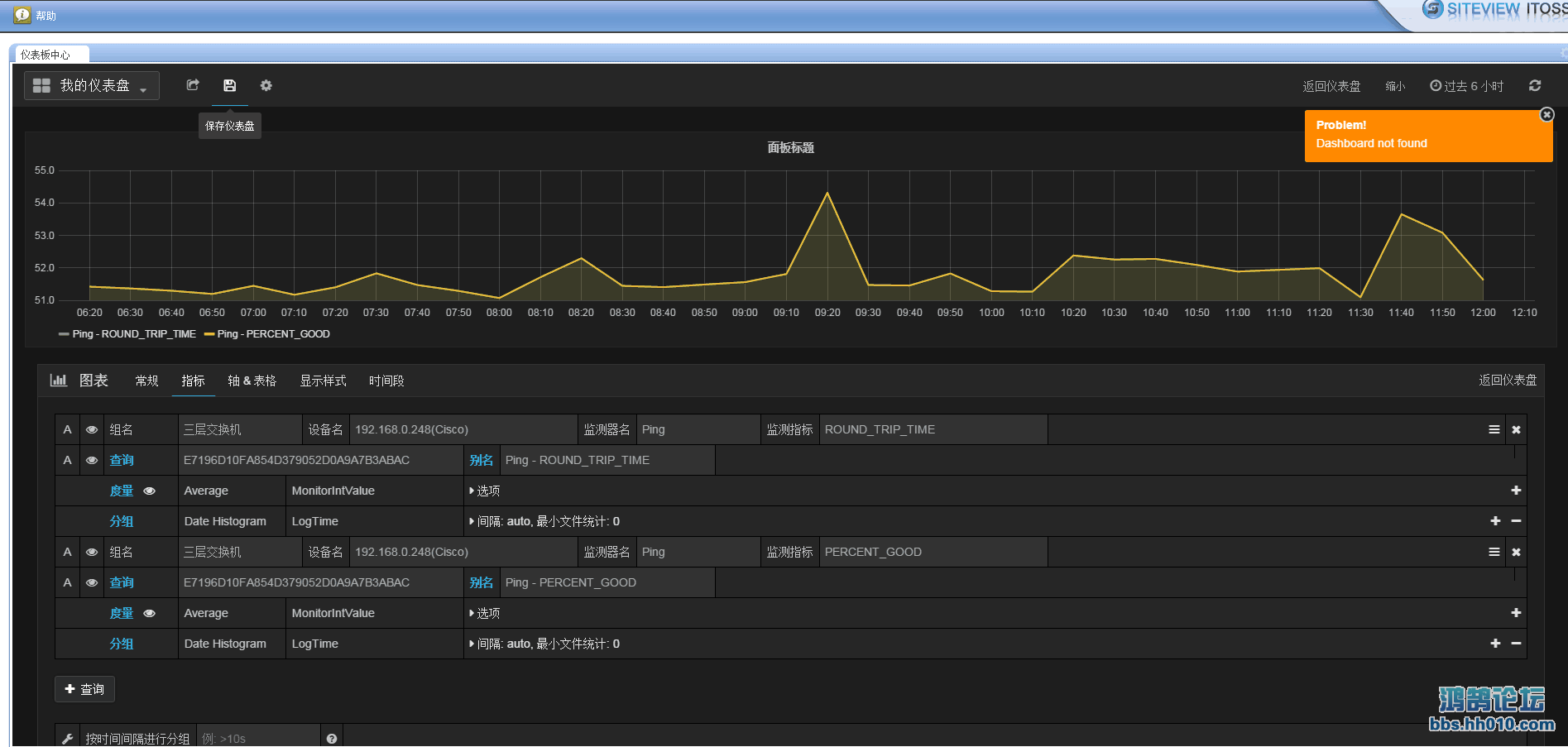1568x747 pixels.
Task: Open the Date Histogram selector in PERCENT_GOOD query
Action: click(x=232, y=644)
